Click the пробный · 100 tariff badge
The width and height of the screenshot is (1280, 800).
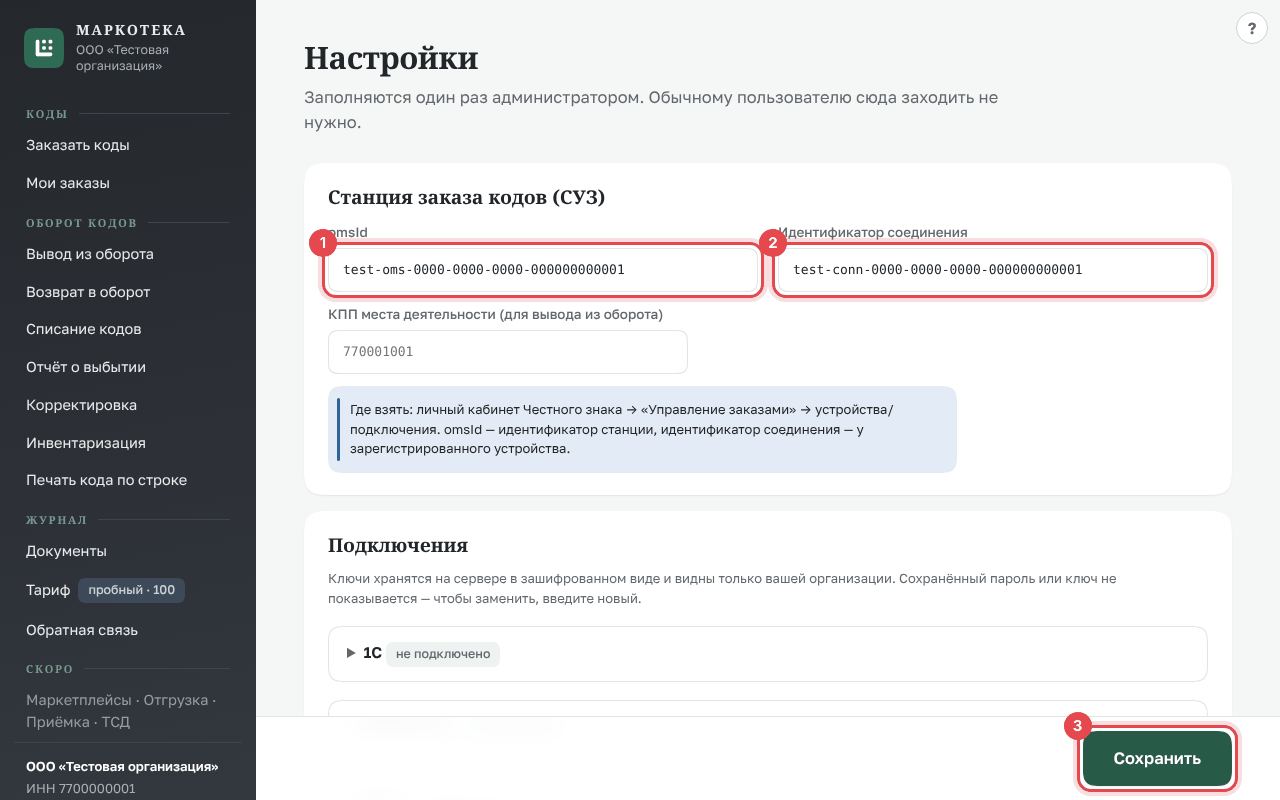tap(131, 590)
